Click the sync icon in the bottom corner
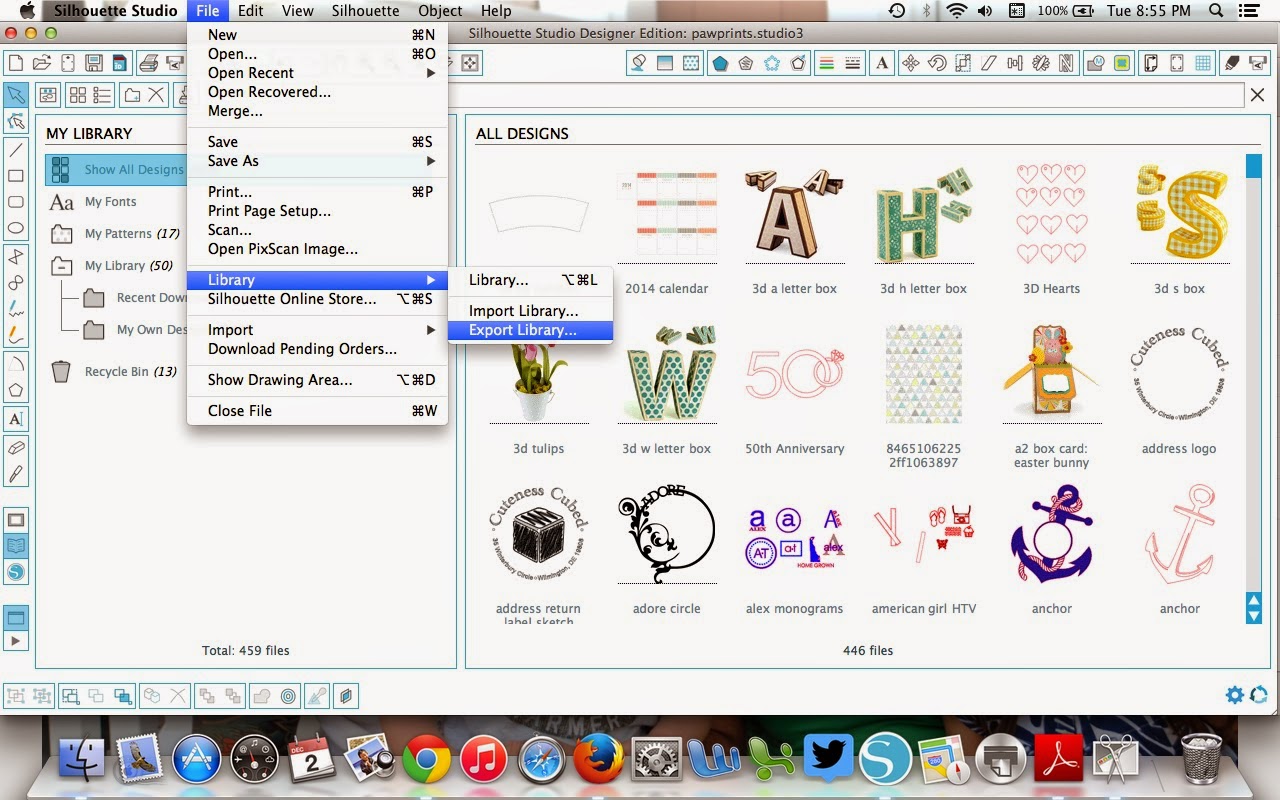Viewport: 1280px width, 800px height. [1258, 694]
